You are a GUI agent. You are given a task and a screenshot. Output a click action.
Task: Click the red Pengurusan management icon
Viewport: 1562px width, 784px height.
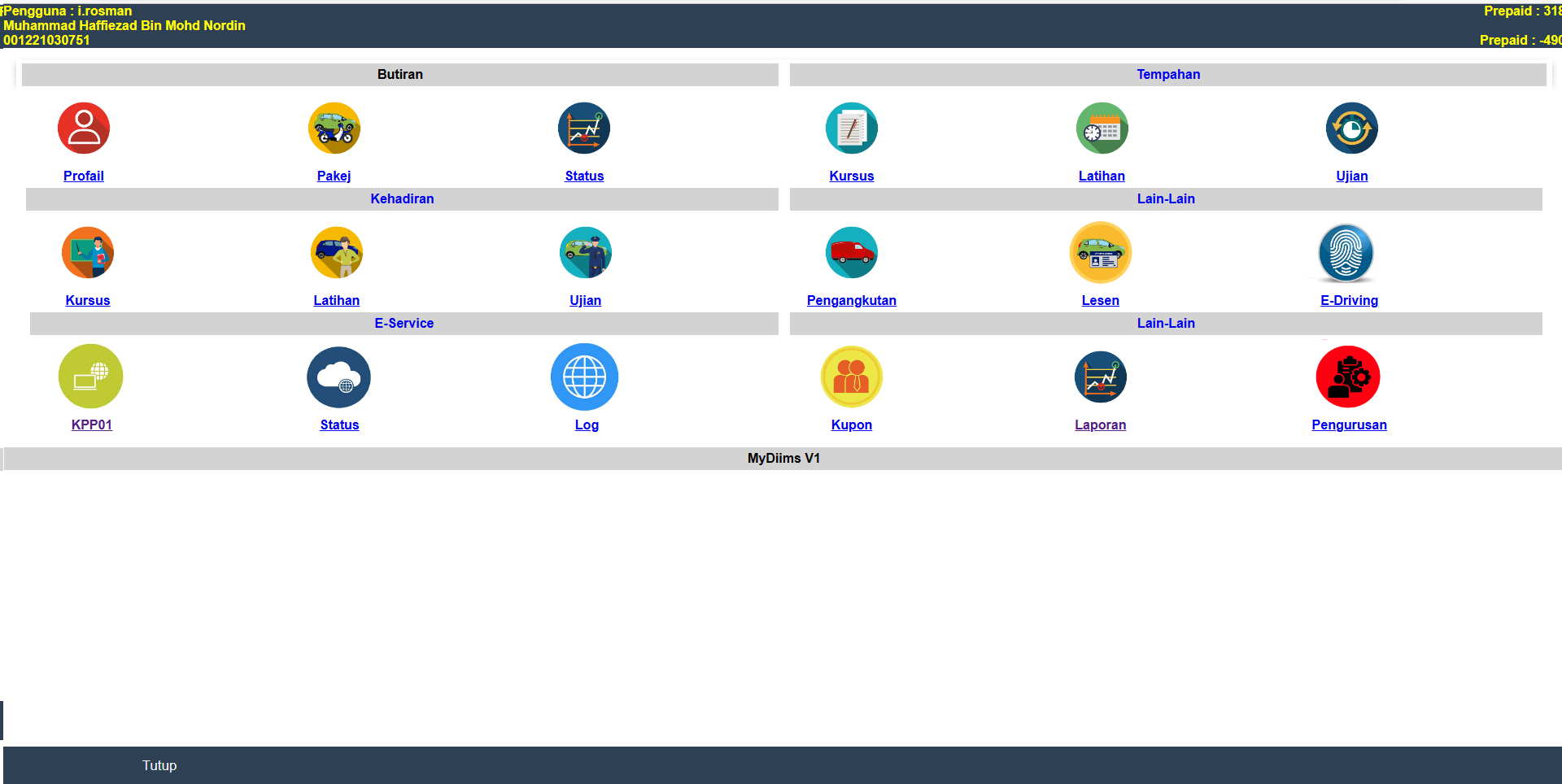(x=1348, y=377)
